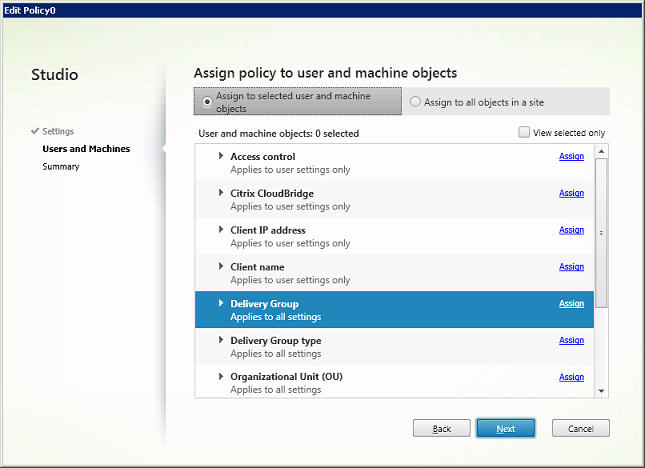The image size is (645, 468).
Task: Expand the Client IP address row arrow
Action: pyautogui.click(x=220, y=230)
